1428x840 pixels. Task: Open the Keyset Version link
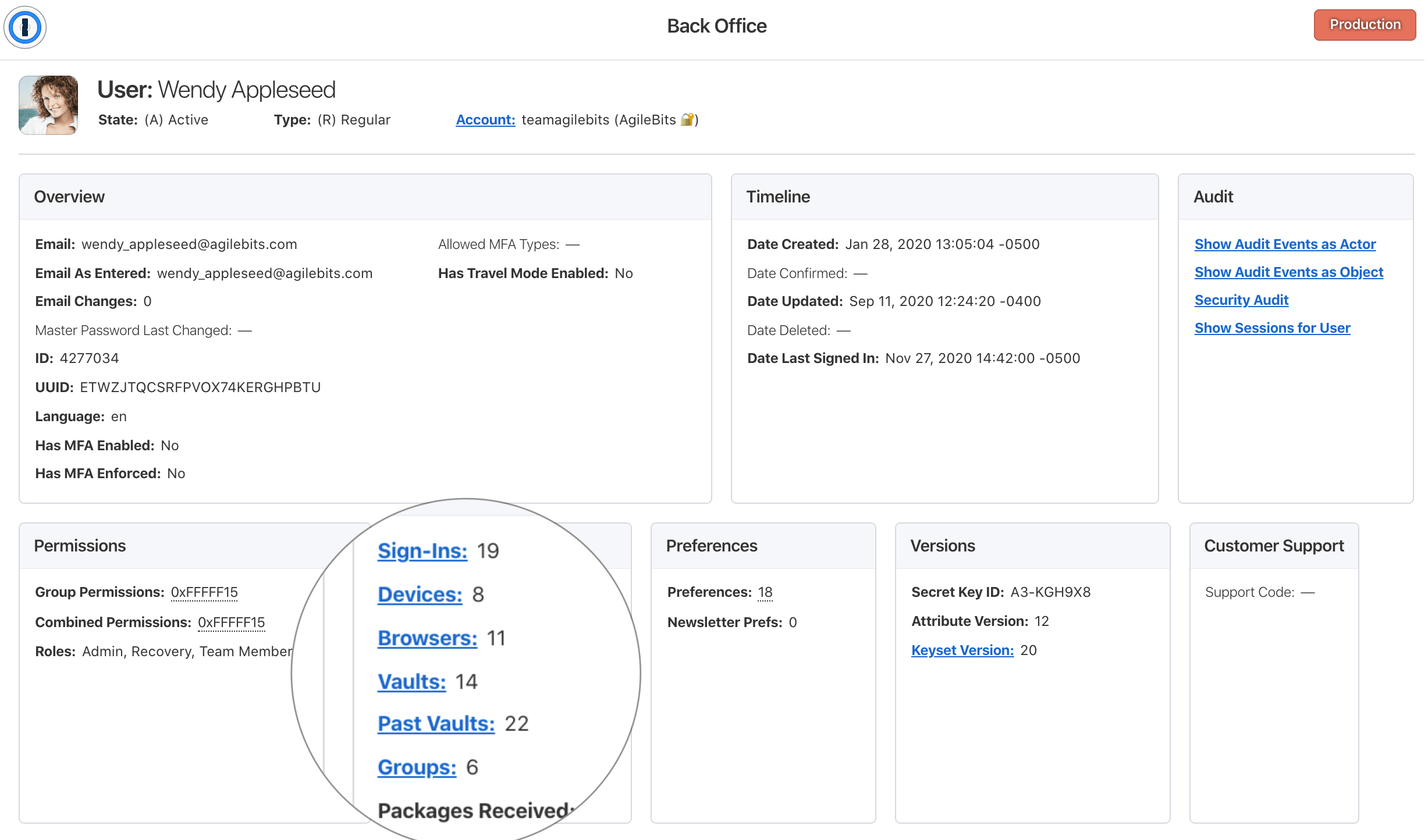[962, 650]
